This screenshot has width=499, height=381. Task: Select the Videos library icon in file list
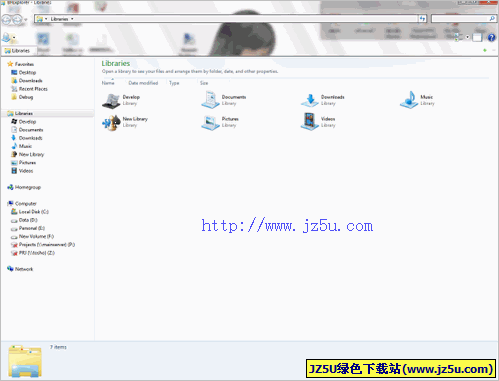point(310,122)
